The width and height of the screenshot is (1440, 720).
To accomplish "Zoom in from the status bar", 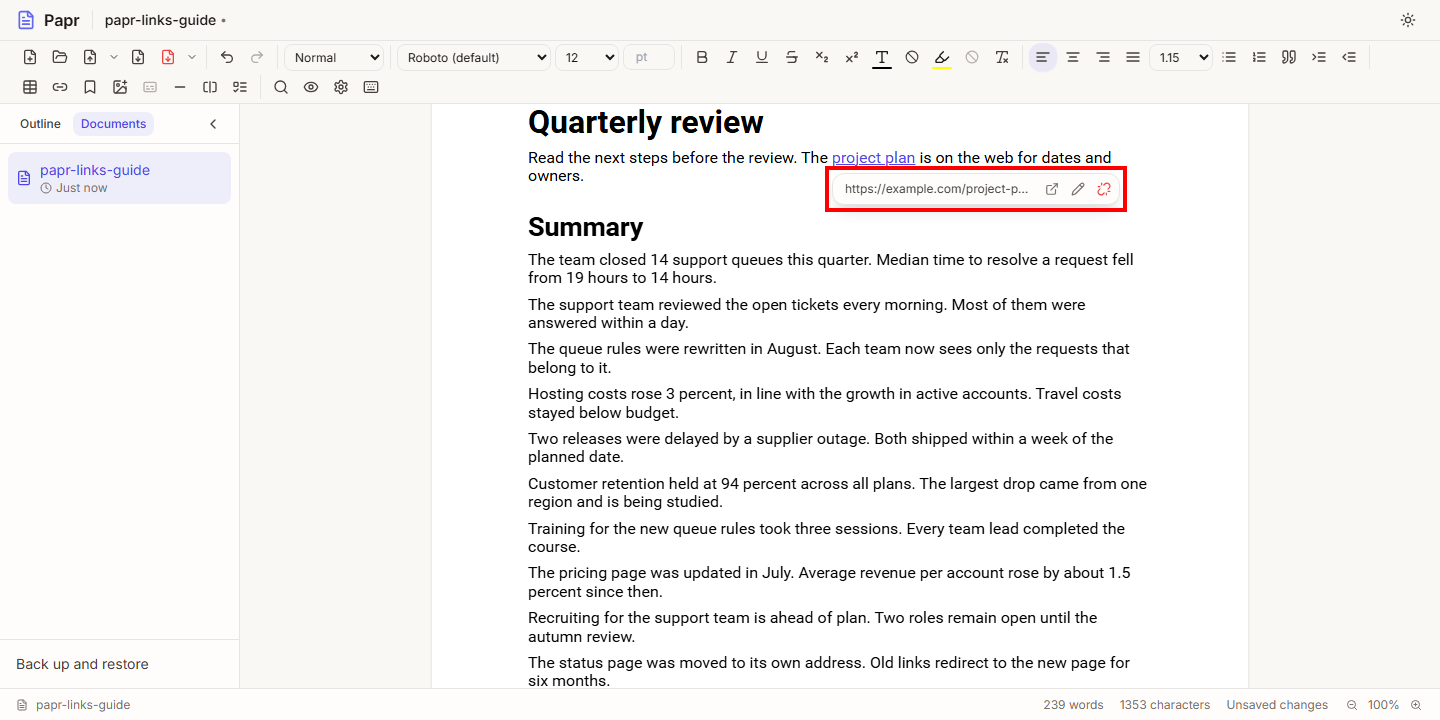I will pos(1416,705).
